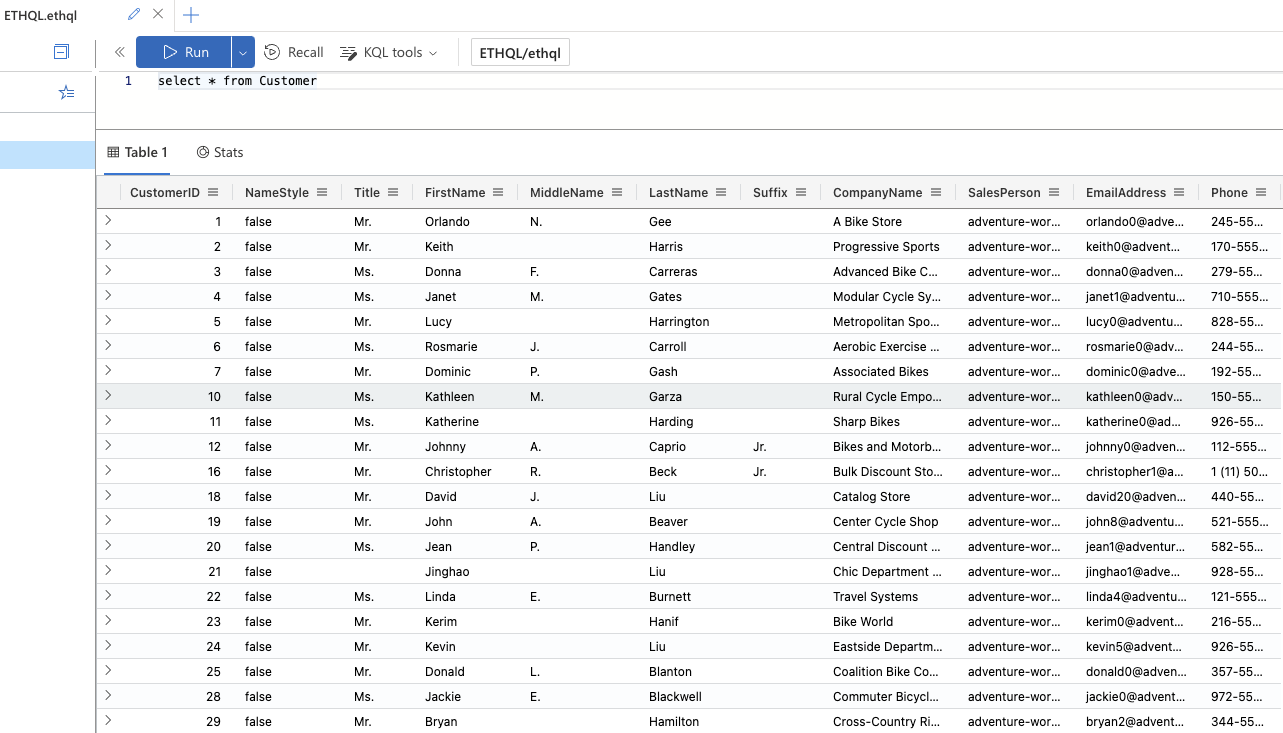This screenshot has width=1283, height=733.
Task: Select the ETHQL/ethql database scope
Action: tap(520, 52)
